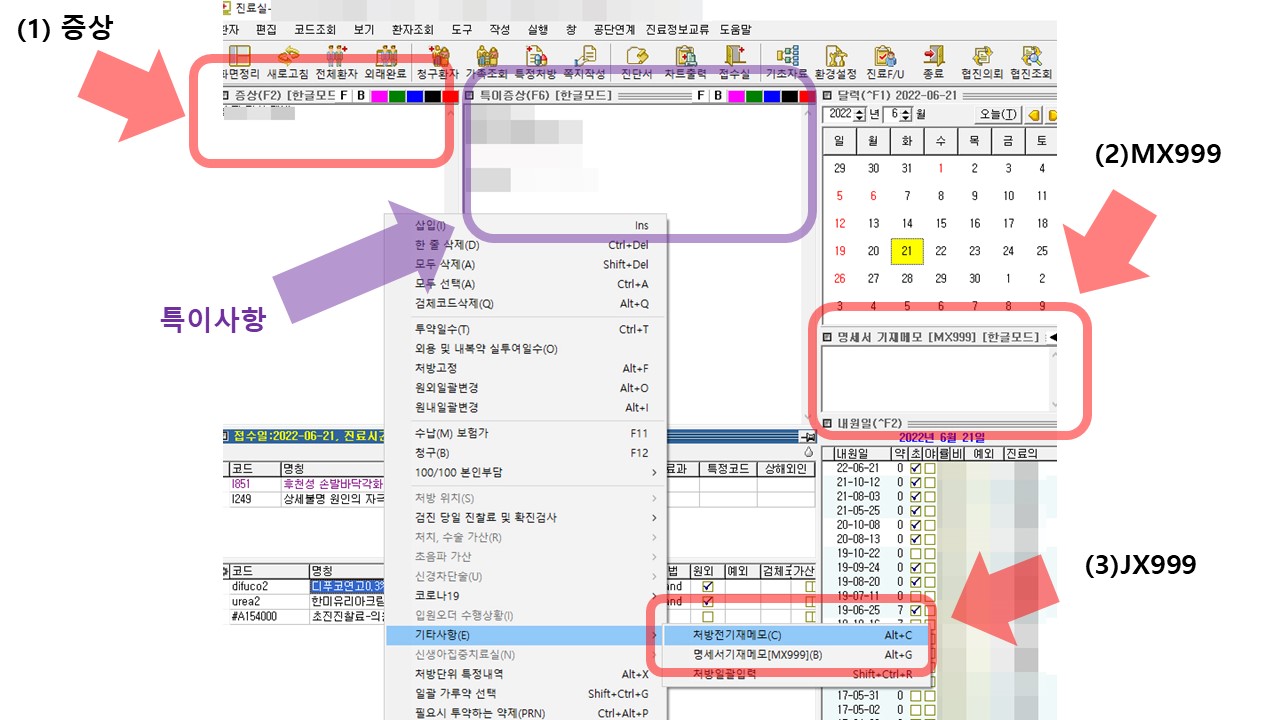Select 처방전기재메모(C) in the submenu
This screenshot has height=720, width=1280.
(x=737, y=635)
